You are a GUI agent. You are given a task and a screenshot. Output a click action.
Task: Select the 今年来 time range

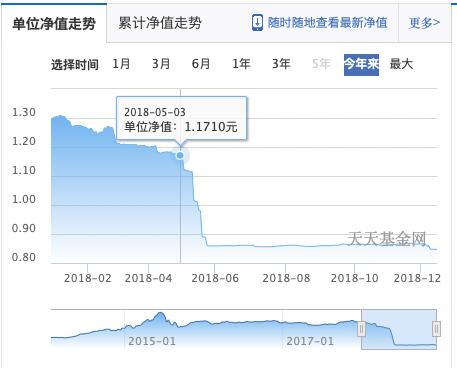click(x=361, y=65)
